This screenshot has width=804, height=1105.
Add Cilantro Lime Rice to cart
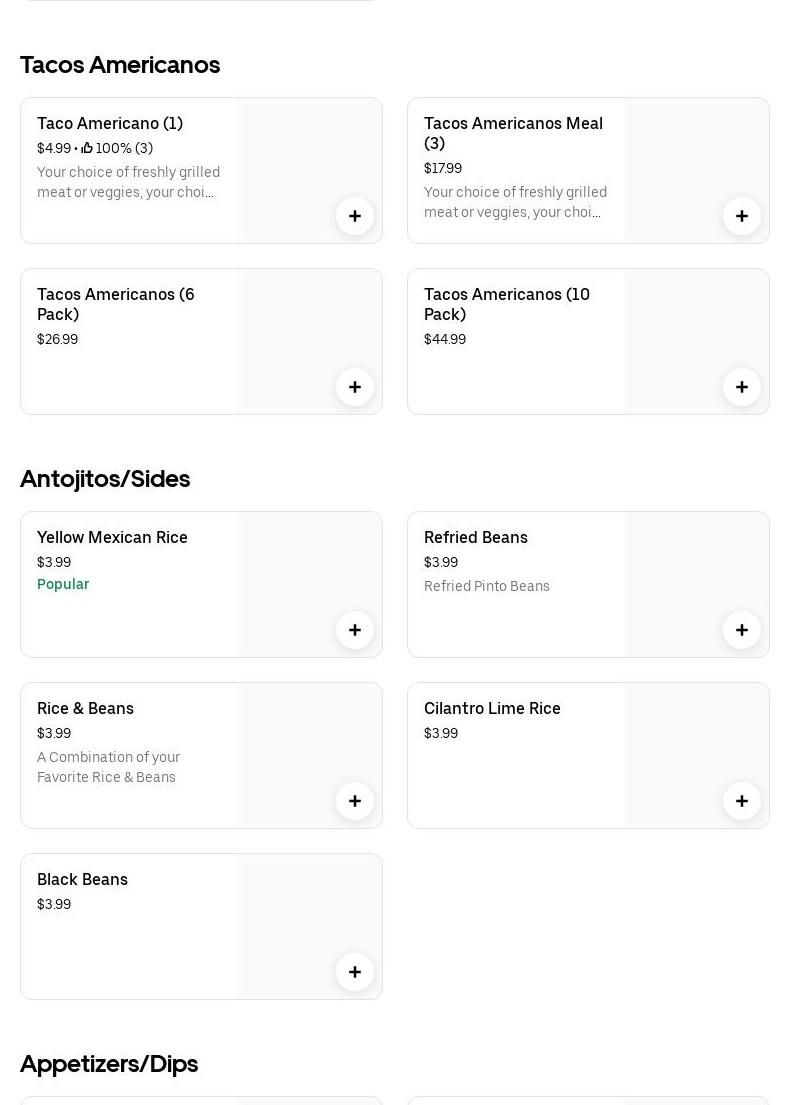point(742,801)
